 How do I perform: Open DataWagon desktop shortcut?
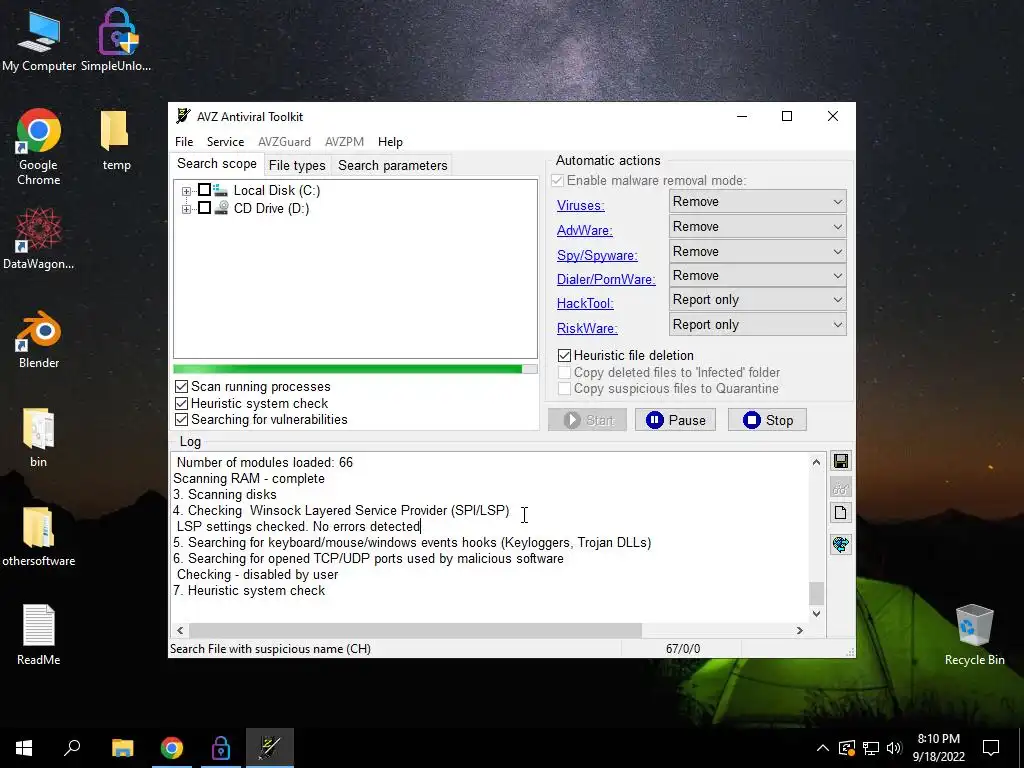(x=39, y=239)
